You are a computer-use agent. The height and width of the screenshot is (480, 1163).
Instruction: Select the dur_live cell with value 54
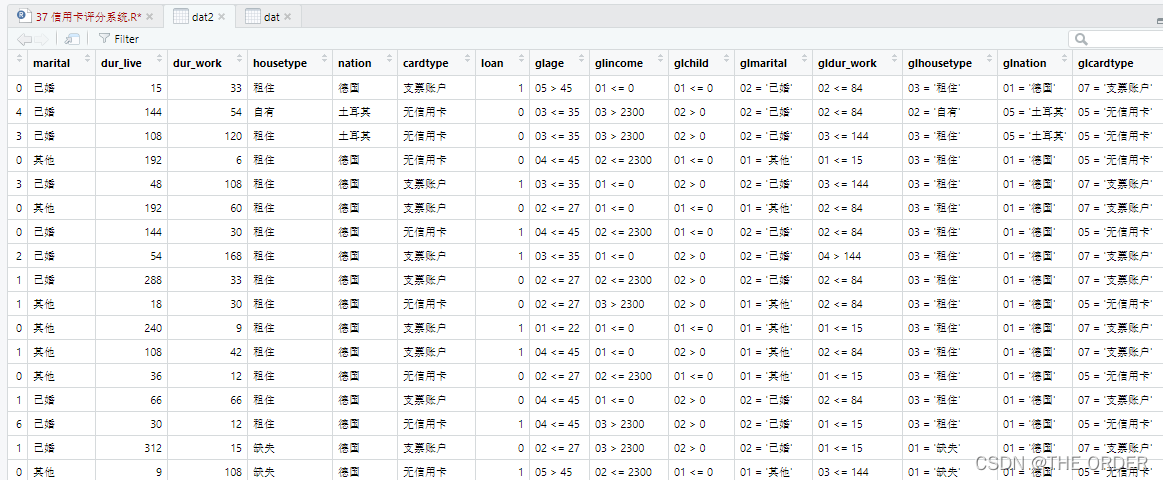(131, 255)
